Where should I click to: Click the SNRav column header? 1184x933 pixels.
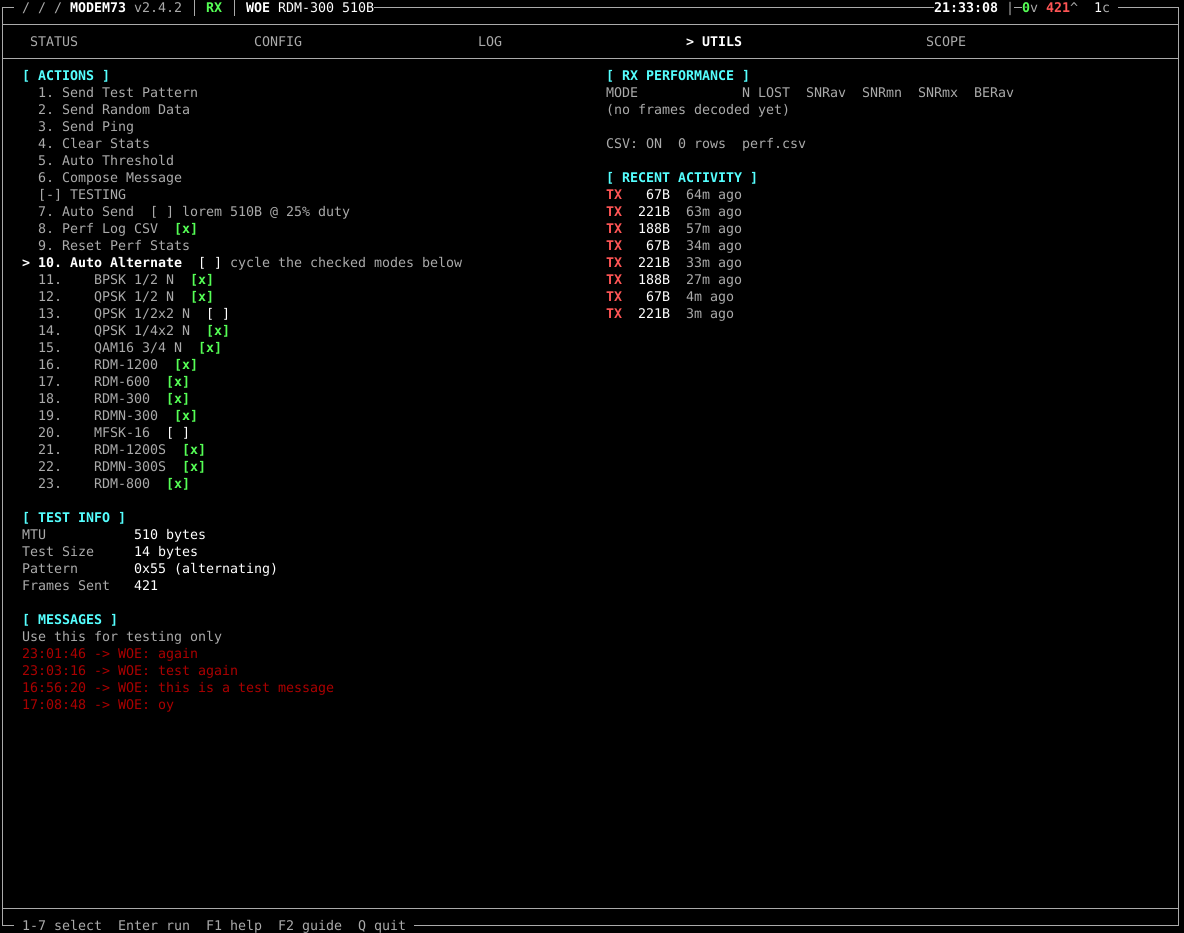point(825,93)
